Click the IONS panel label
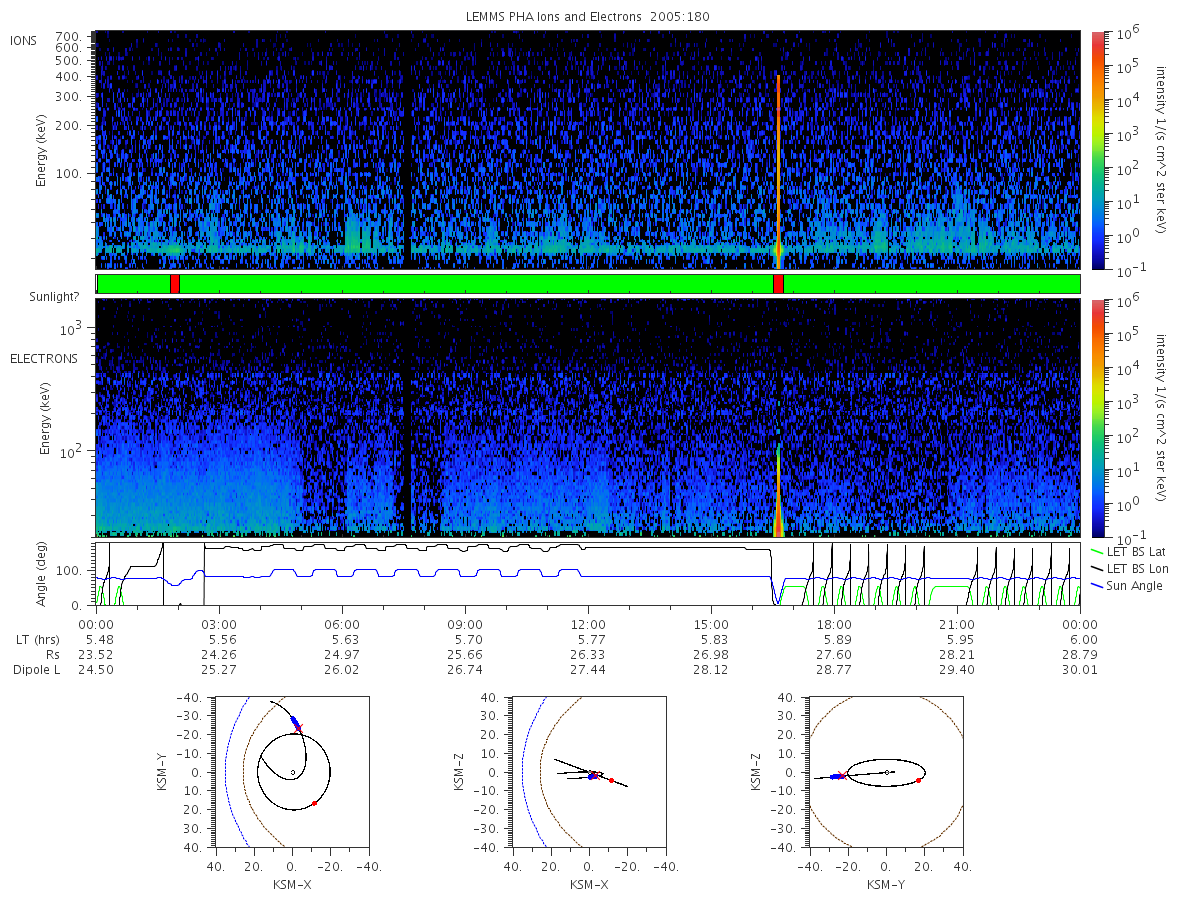Viewport: 1200px width, 900px height. coord(24,40)
